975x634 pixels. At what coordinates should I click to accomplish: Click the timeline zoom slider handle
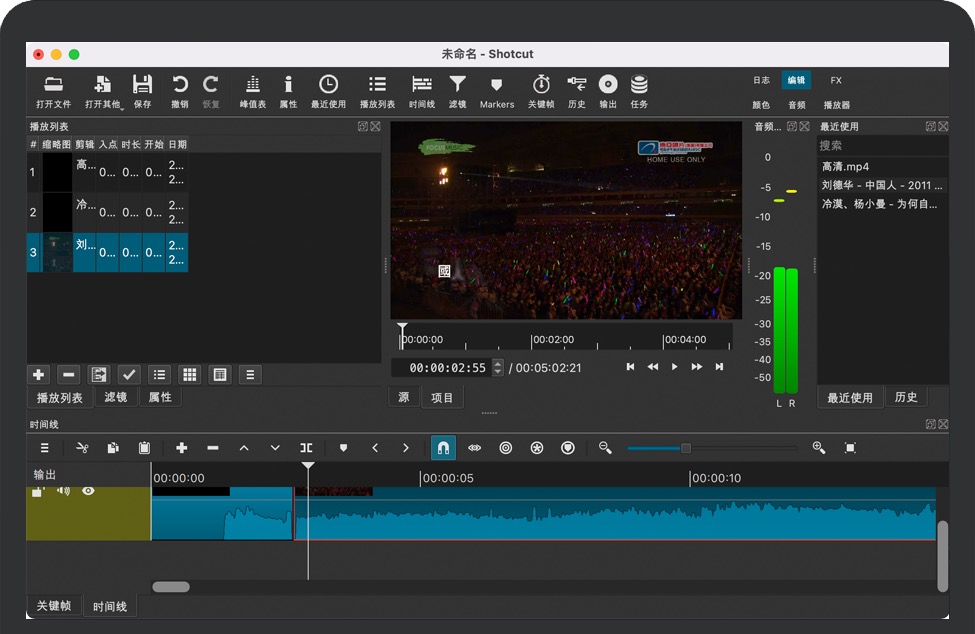[686, 448]
